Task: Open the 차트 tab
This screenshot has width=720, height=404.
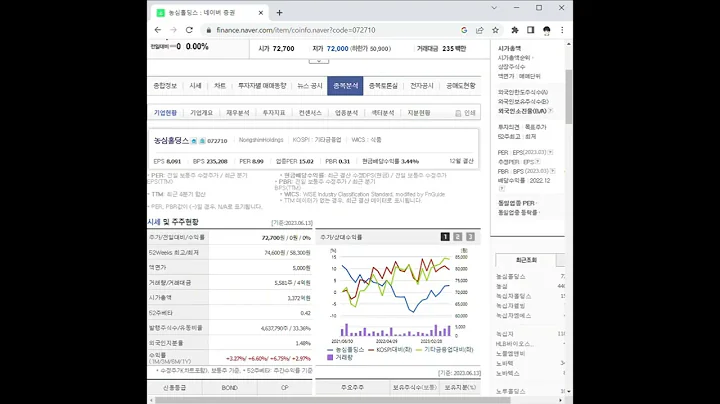Action: pyautogui.click(x=220, y=86)
